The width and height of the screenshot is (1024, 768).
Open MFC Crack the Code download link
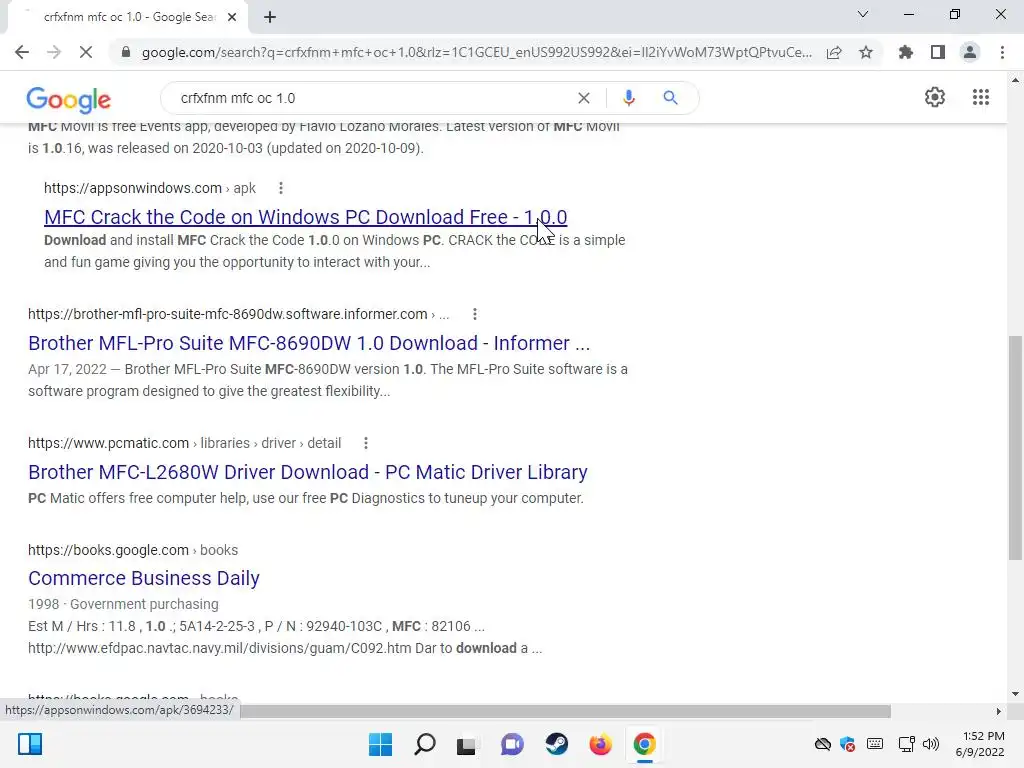click(x=306, y=217)
